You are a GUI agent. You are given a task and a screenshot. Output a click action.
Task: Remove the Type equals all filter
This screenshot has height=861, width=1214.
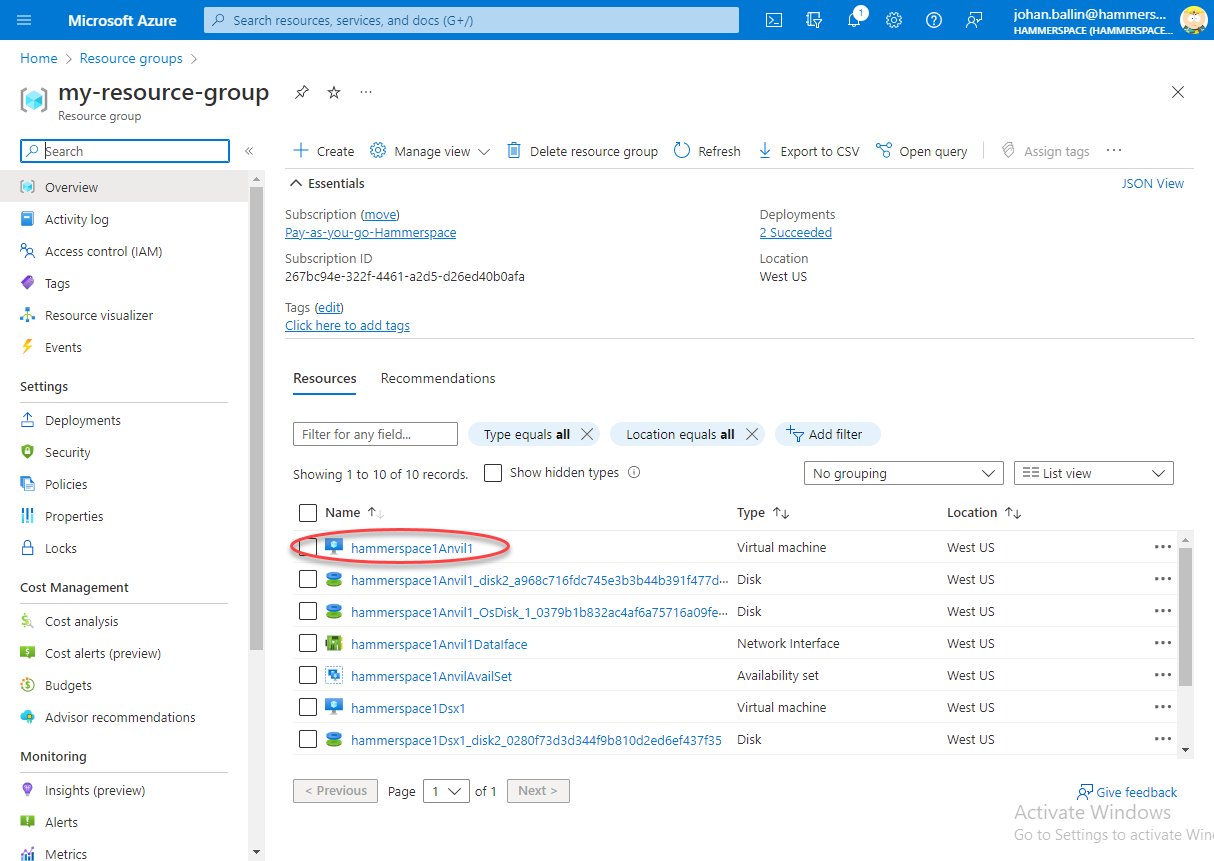(587, 434)
